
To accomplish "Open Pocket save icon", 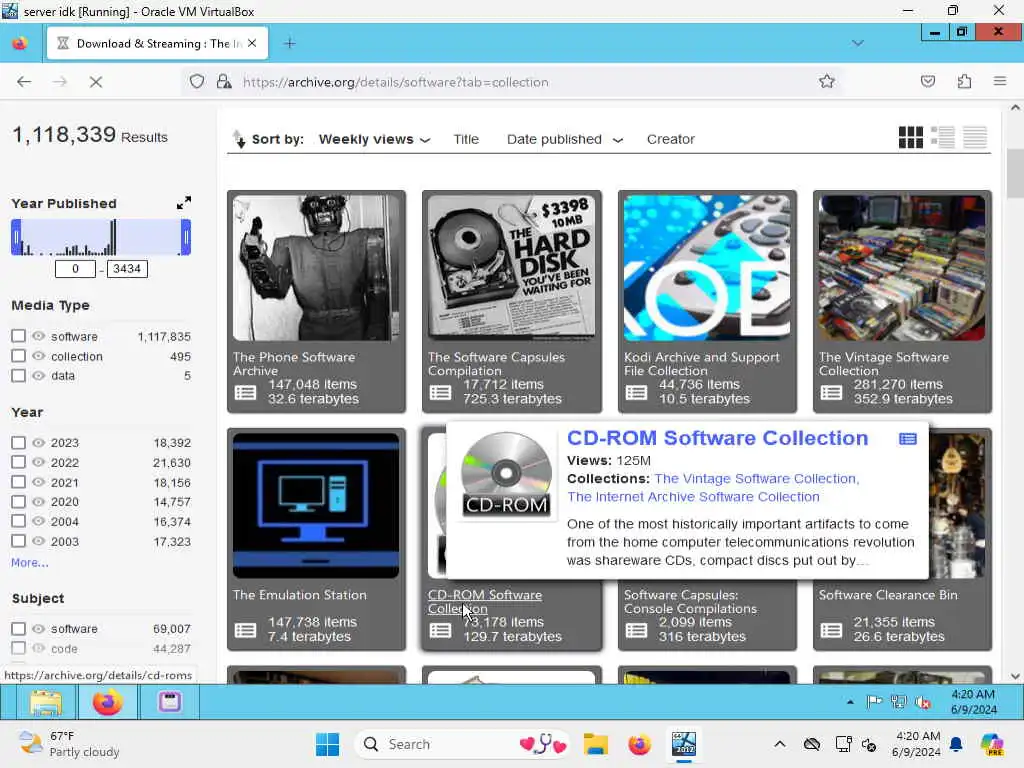I will 928,82.
